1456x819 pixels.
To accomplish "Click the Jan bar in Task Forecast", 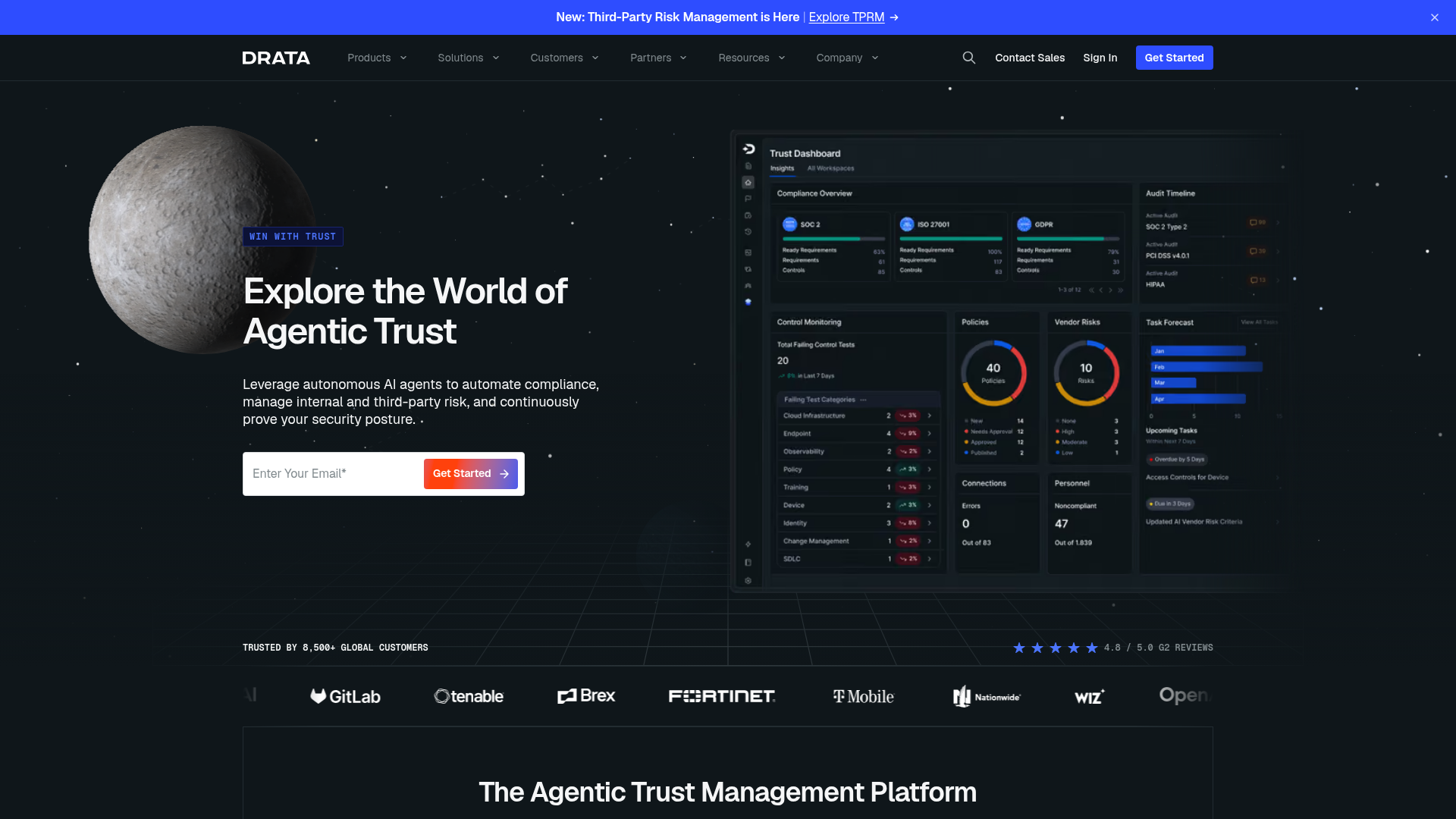I will (1198, 351).
